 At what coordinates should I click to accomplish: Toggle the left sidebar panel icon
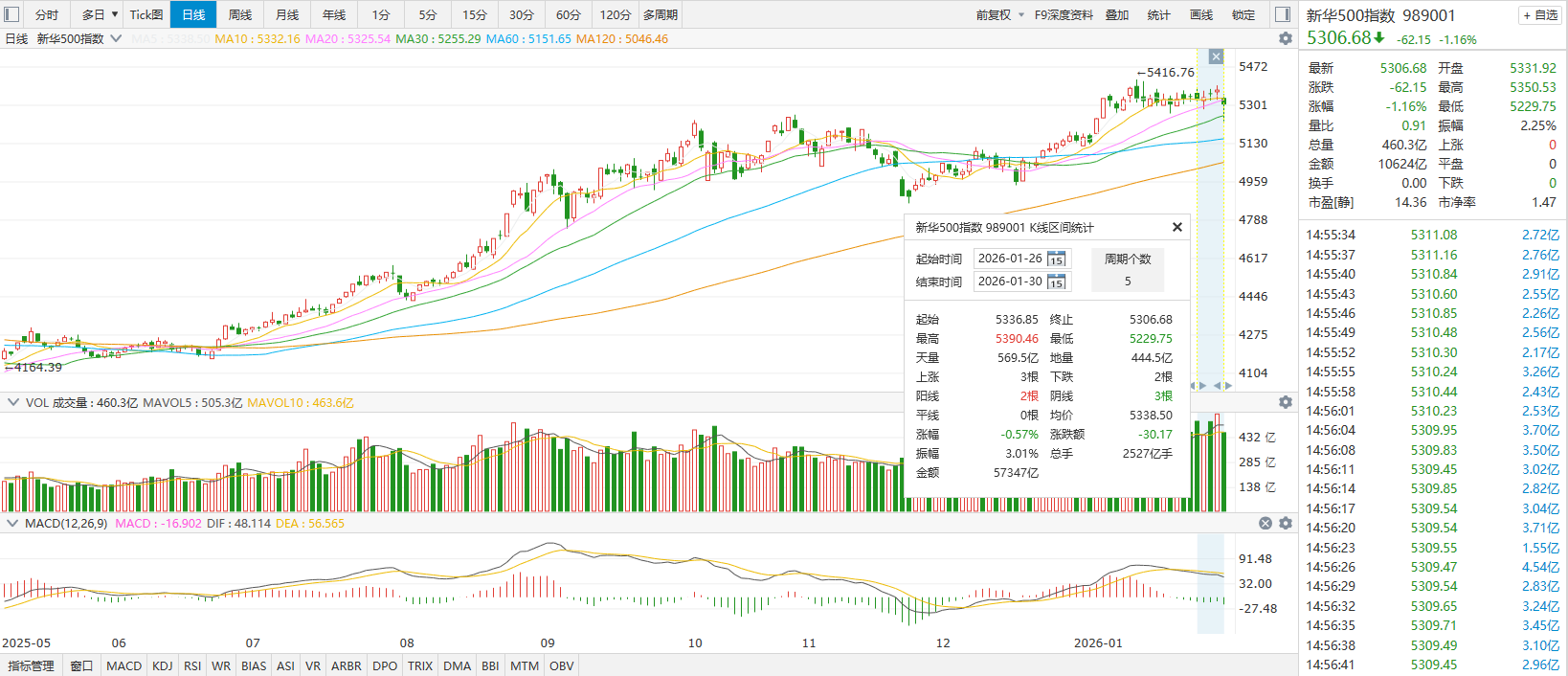12,14
